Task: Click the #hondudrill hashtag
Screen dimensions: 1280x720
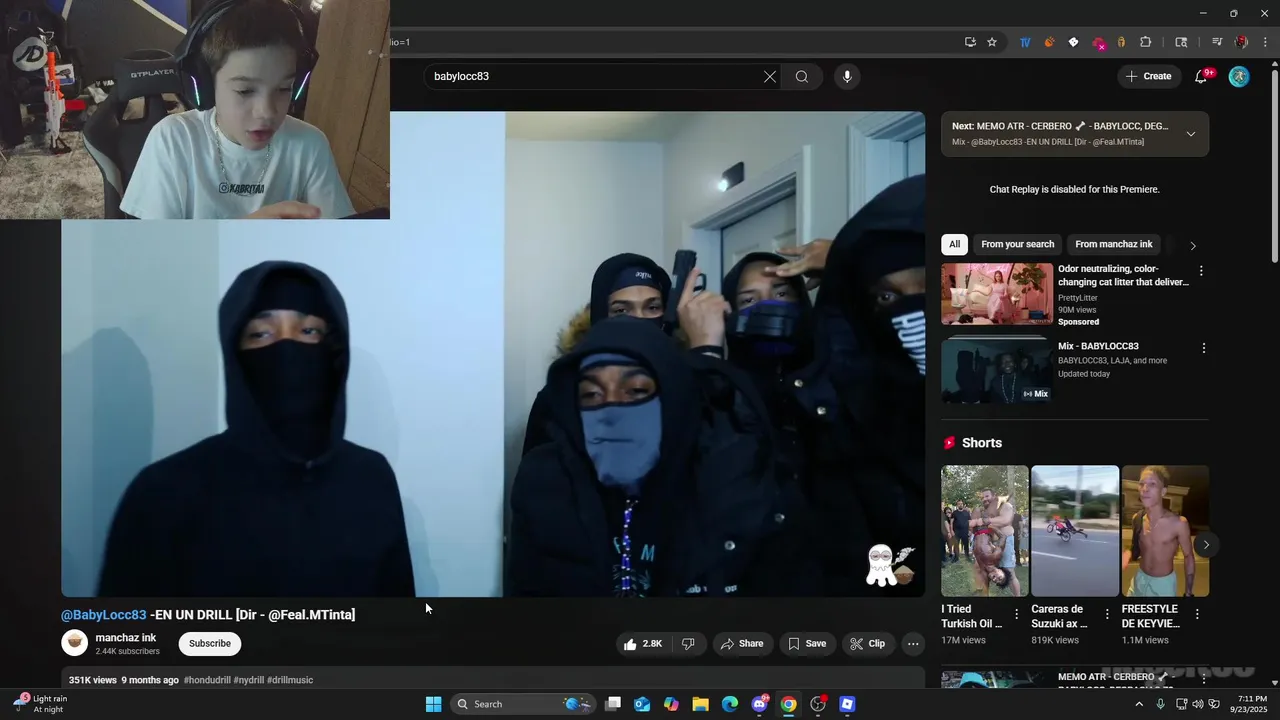Action: (207, 680)
